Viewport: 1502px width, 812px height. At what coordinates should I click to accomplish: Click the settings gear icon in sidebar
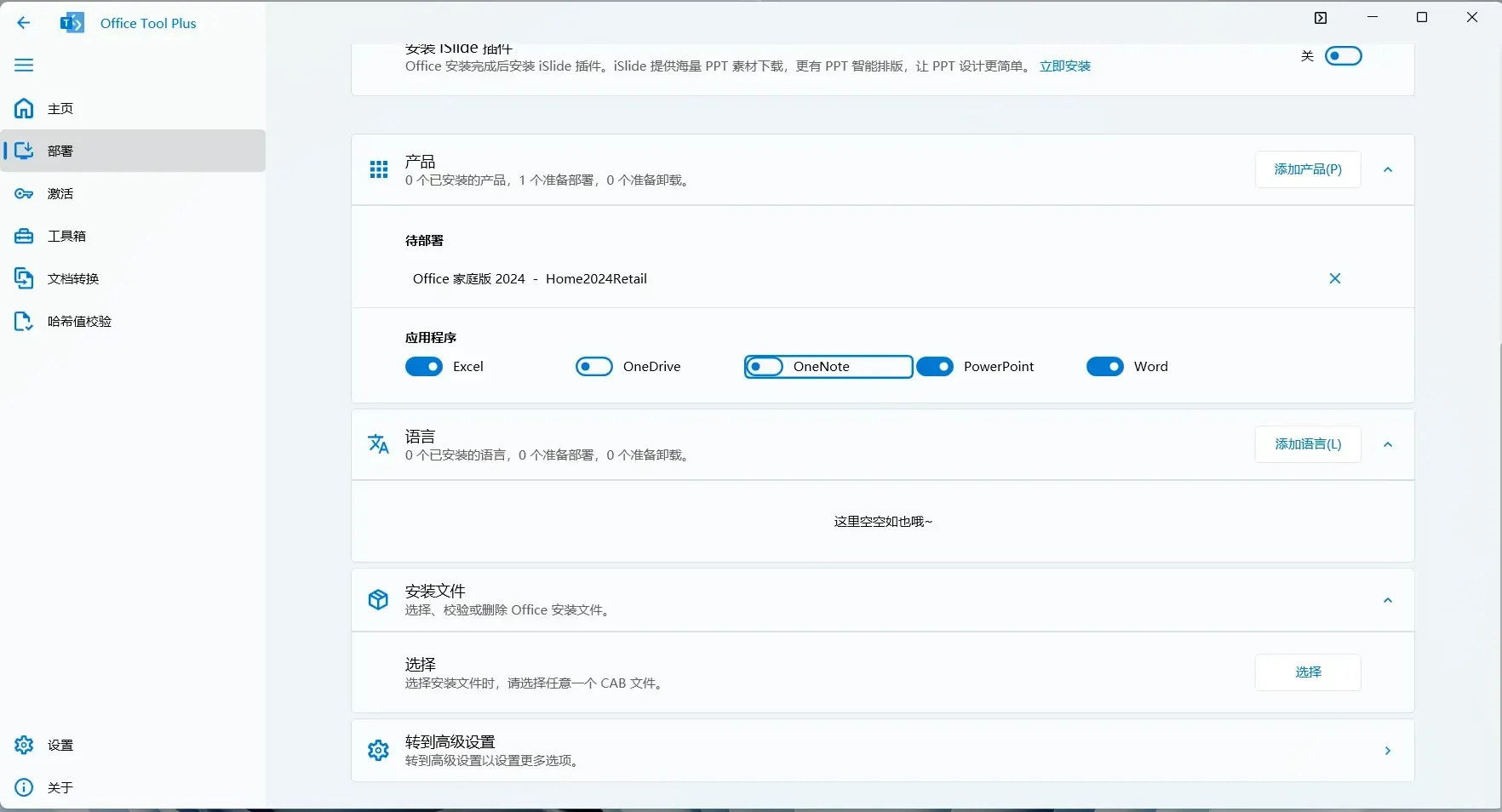(x=24, y=745)
